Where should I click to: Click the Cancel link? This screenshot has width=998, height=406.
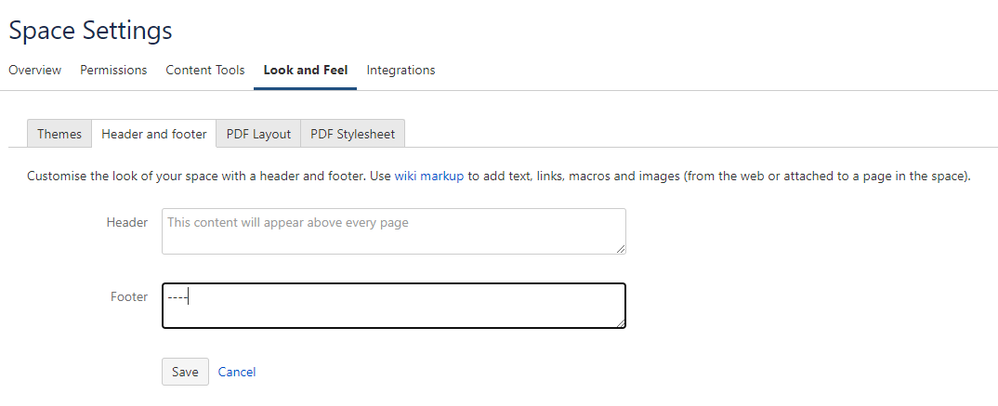pos(237,372)
